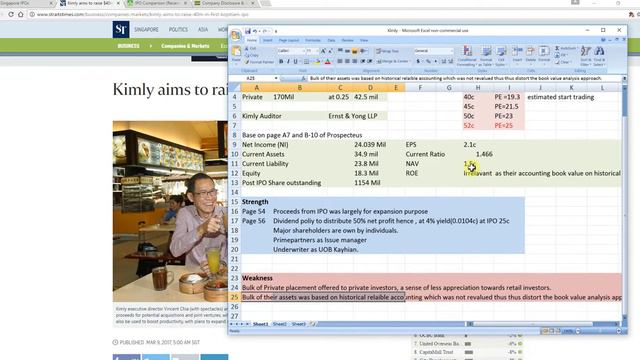Reload the browser page
This screenshot has height=360, width=640.
(11, 14)
